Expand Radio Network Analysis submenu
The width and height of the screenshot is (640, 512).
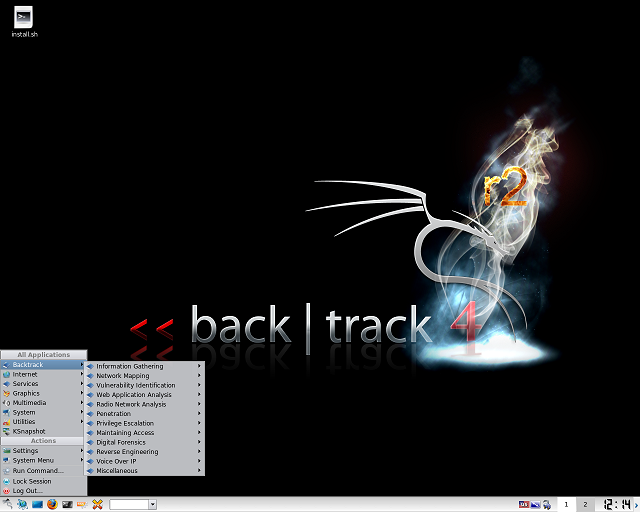click(144, 404)
